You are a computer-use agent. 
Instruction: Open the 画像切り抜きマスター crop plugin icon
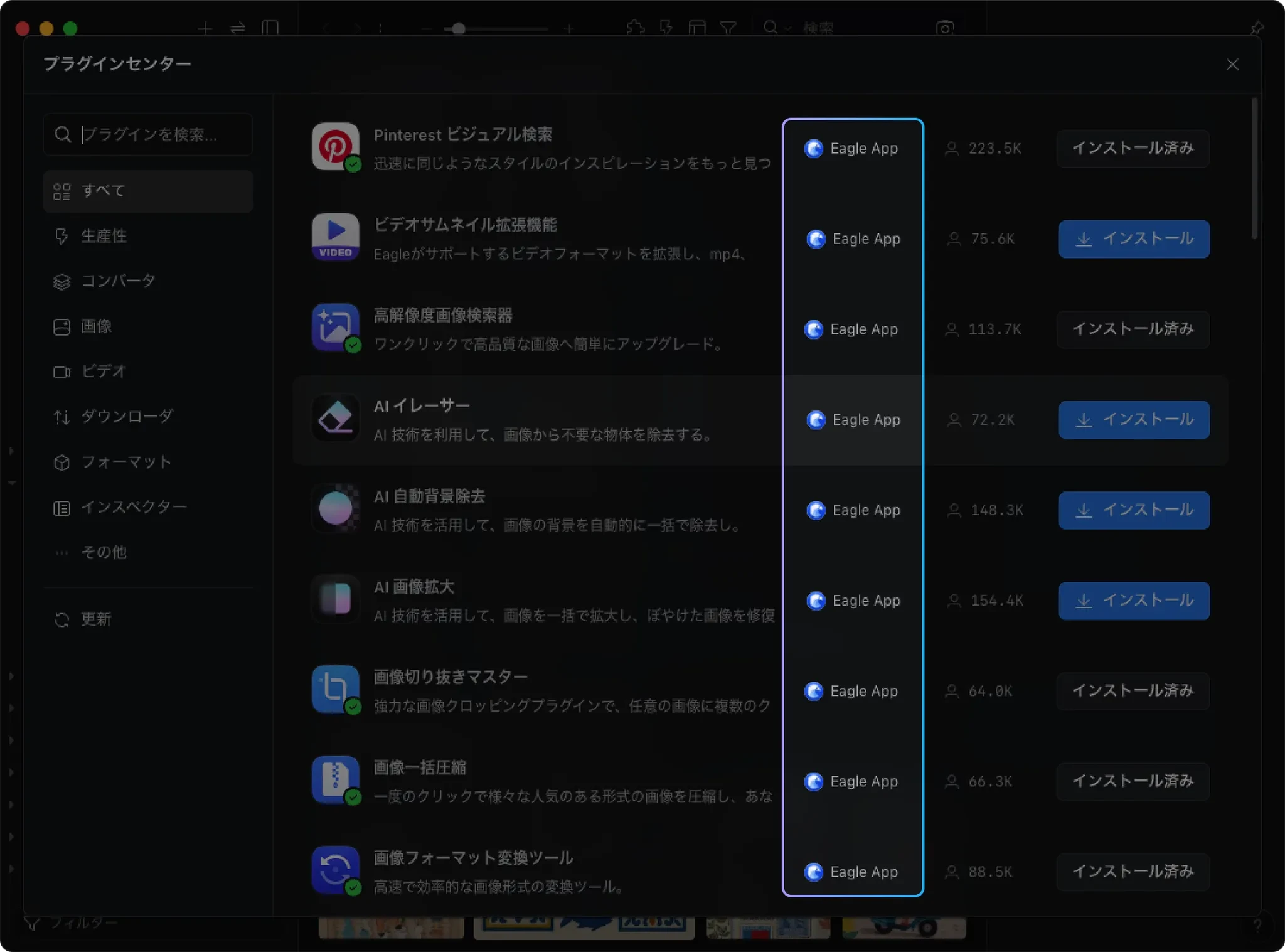[x=336, y=689]
